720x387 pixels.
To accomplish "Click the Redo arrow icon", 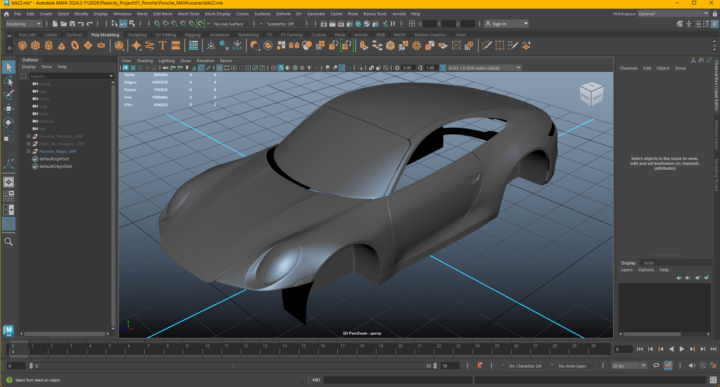I will click(x=90, y=24).
